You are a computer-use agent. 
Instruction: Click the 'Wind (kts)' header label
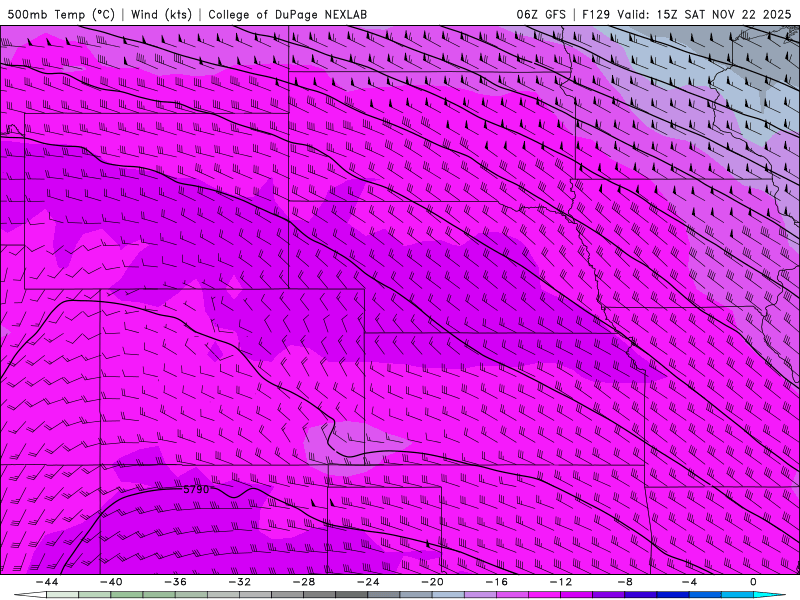(161, 14)
